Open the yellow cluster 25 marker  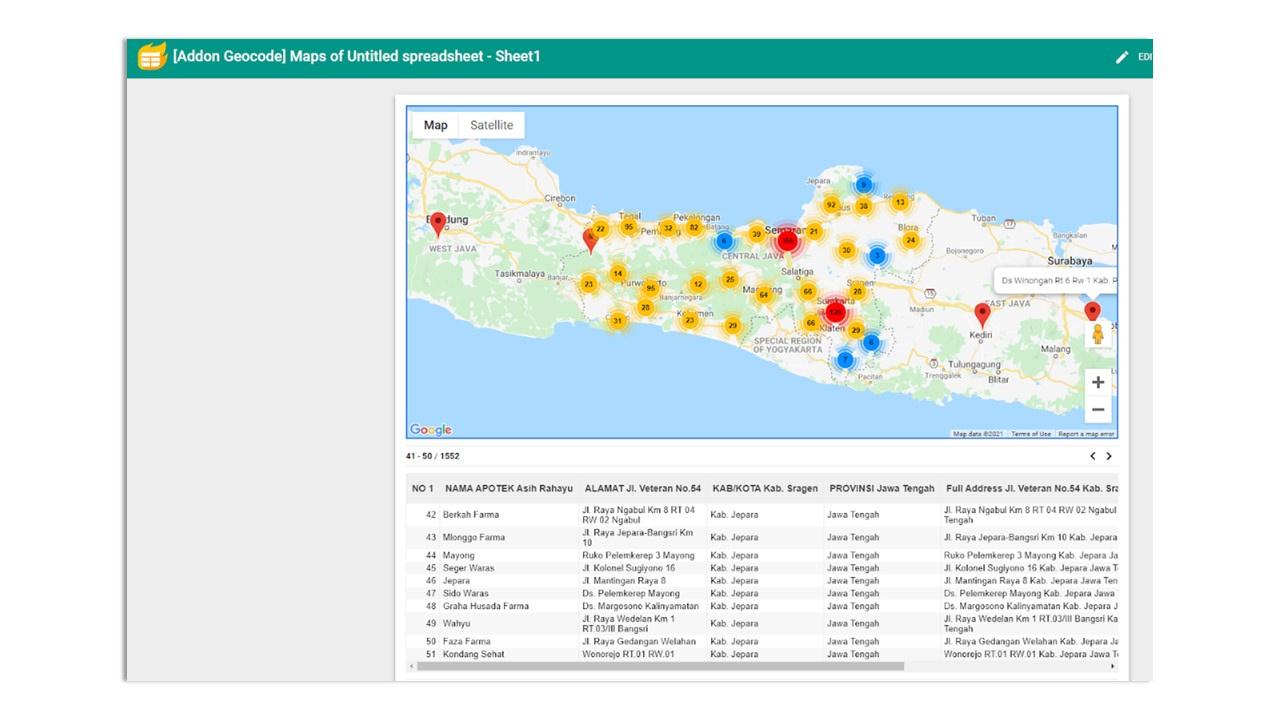(730, 280)
